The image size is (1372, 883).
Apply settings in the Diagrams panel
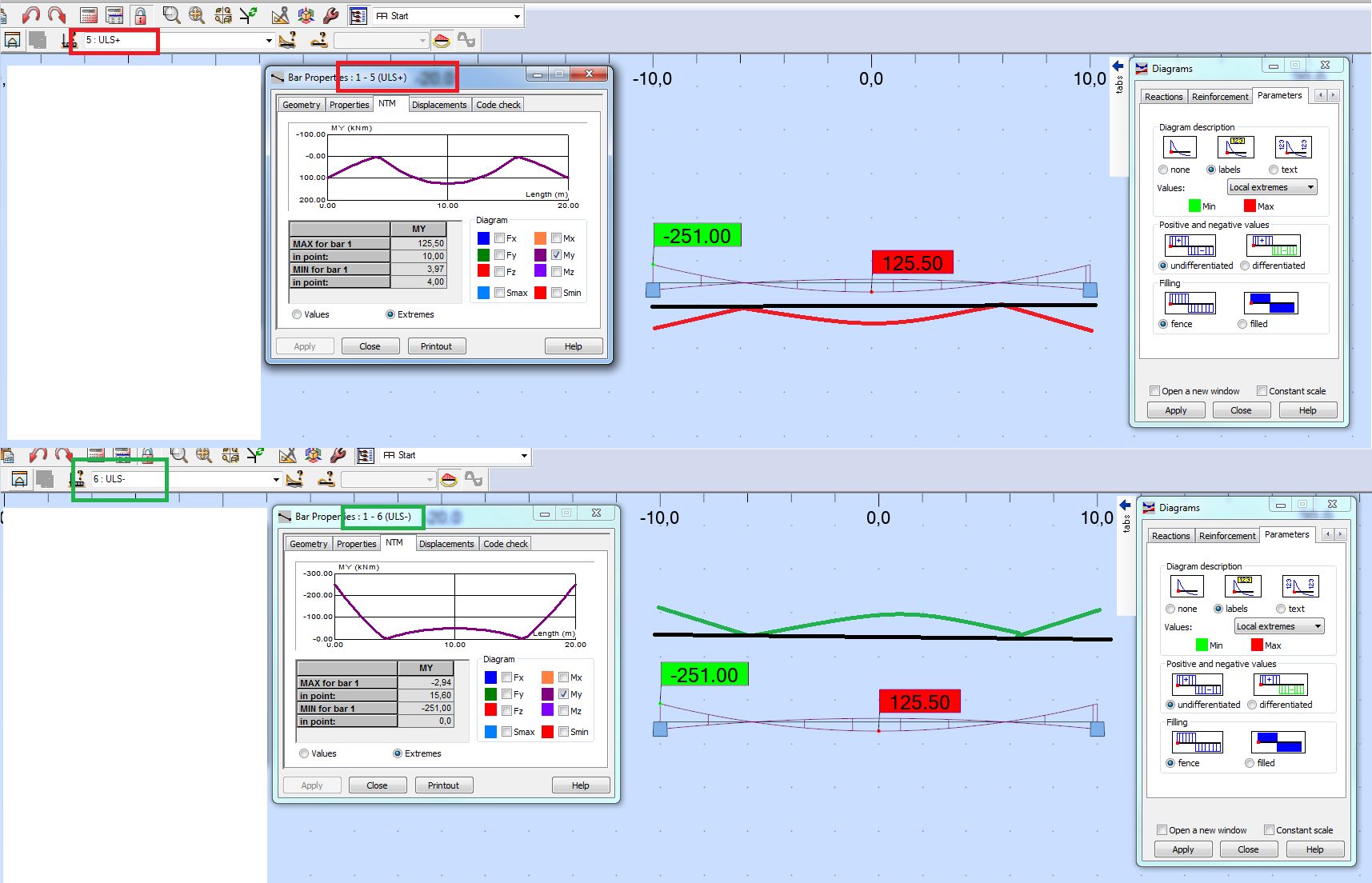click(1175, 410)
